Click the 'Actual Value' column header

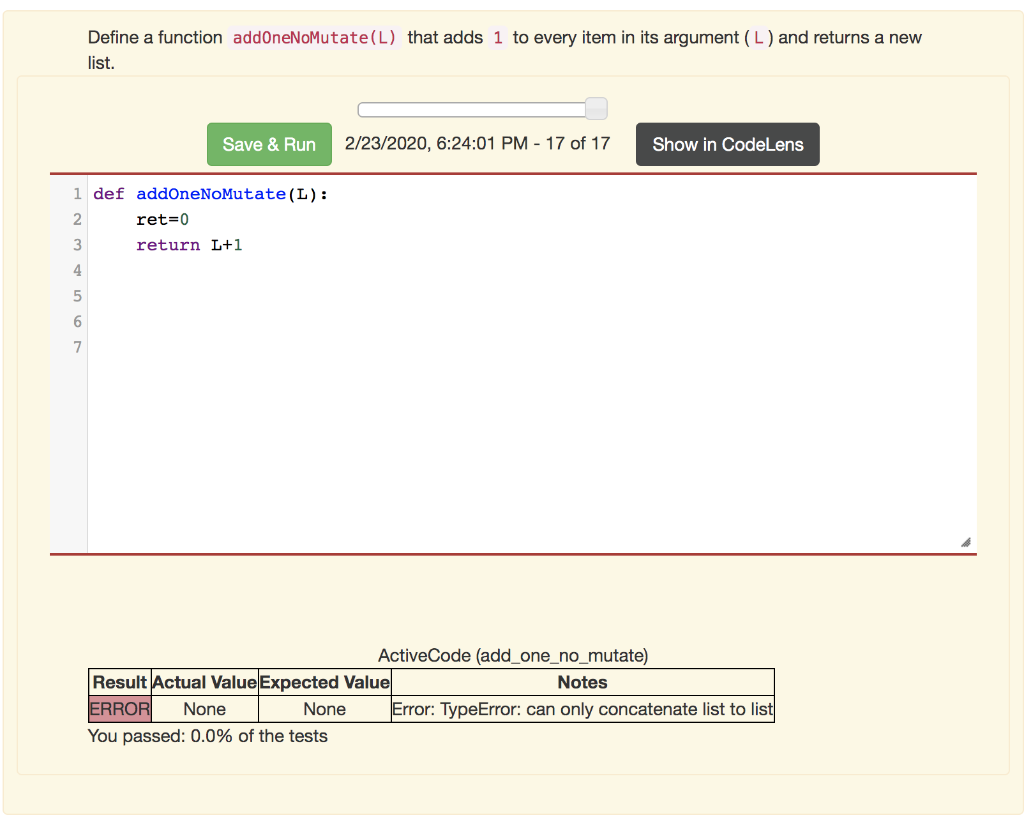(x=204, y=682)
